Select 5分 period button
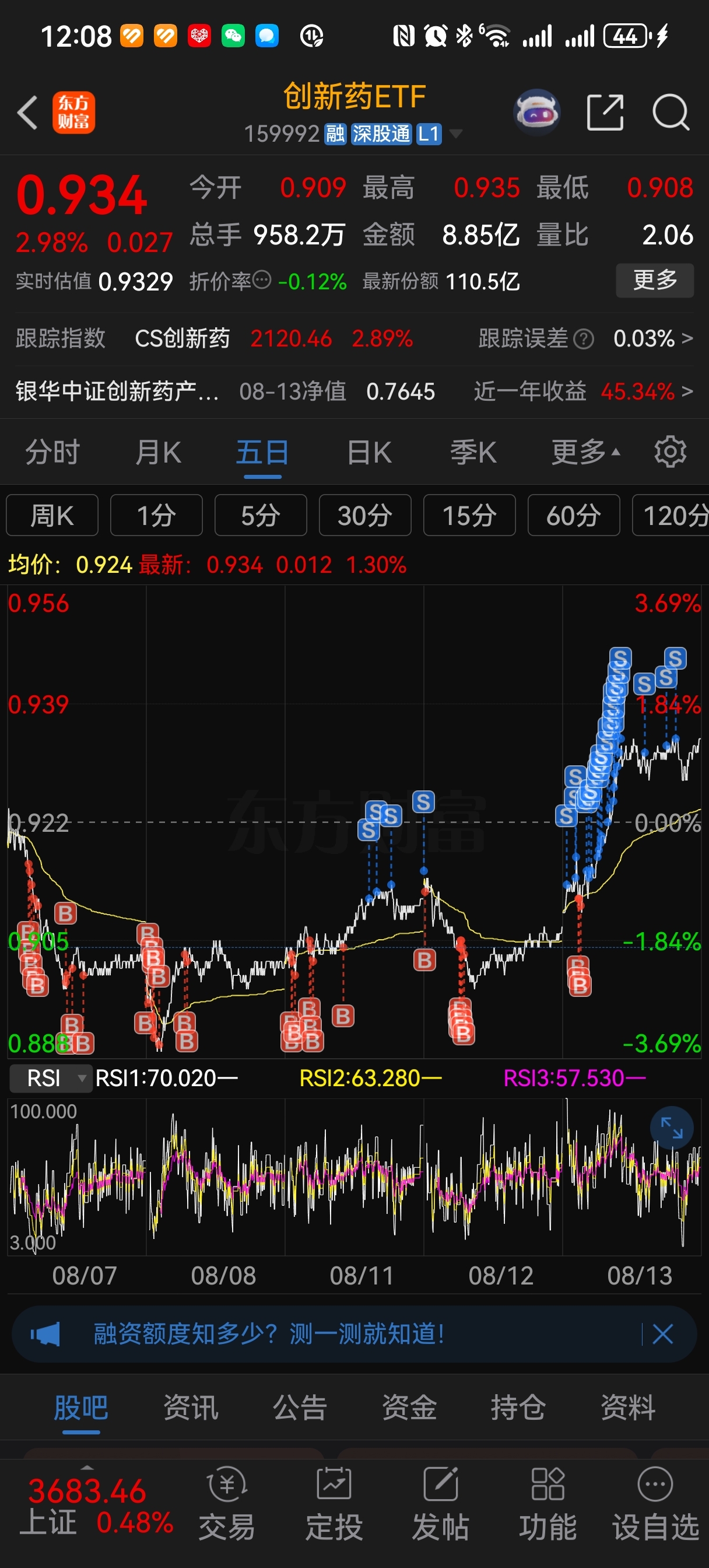Screen dimensions: 709x1568 [261, 515]
